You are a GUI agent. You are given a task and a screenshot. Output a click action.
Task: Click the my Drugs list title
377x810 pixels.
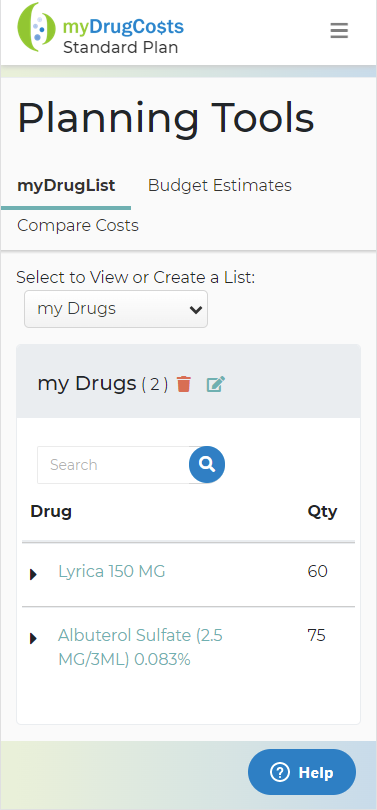(86, 383)
